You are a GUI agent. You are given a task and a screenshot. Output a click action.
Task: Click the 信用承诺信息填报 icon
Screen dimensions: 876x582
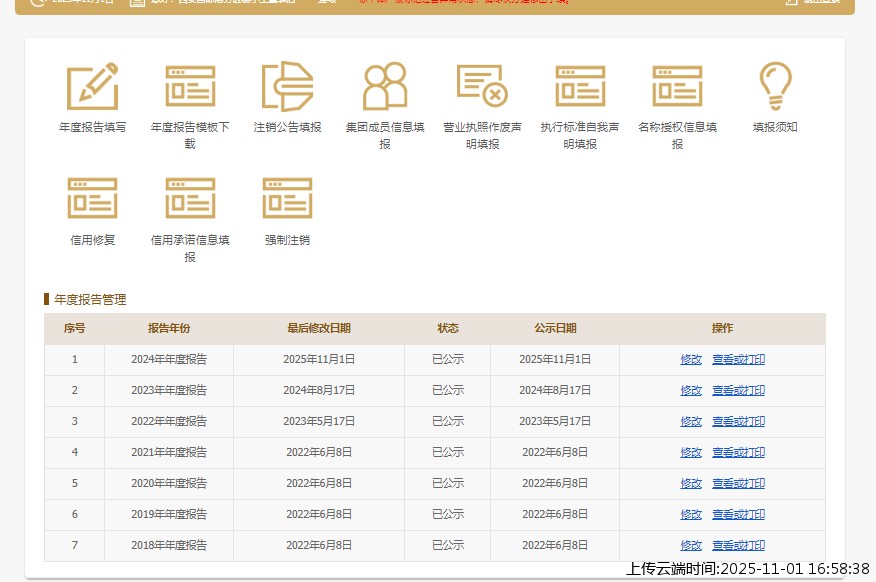(x=190, y=199)
